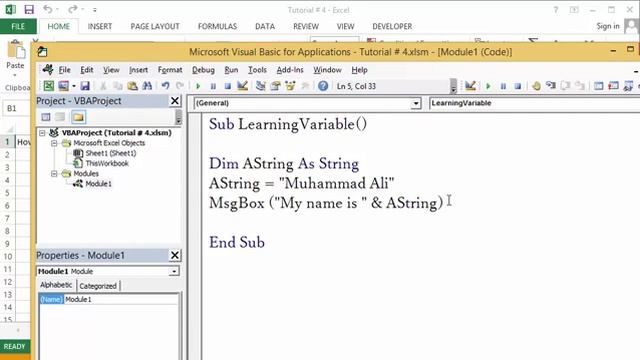Screen dimensions: 640x360
Task: Click Sign in link in Excel window
Action: (608, 26)
